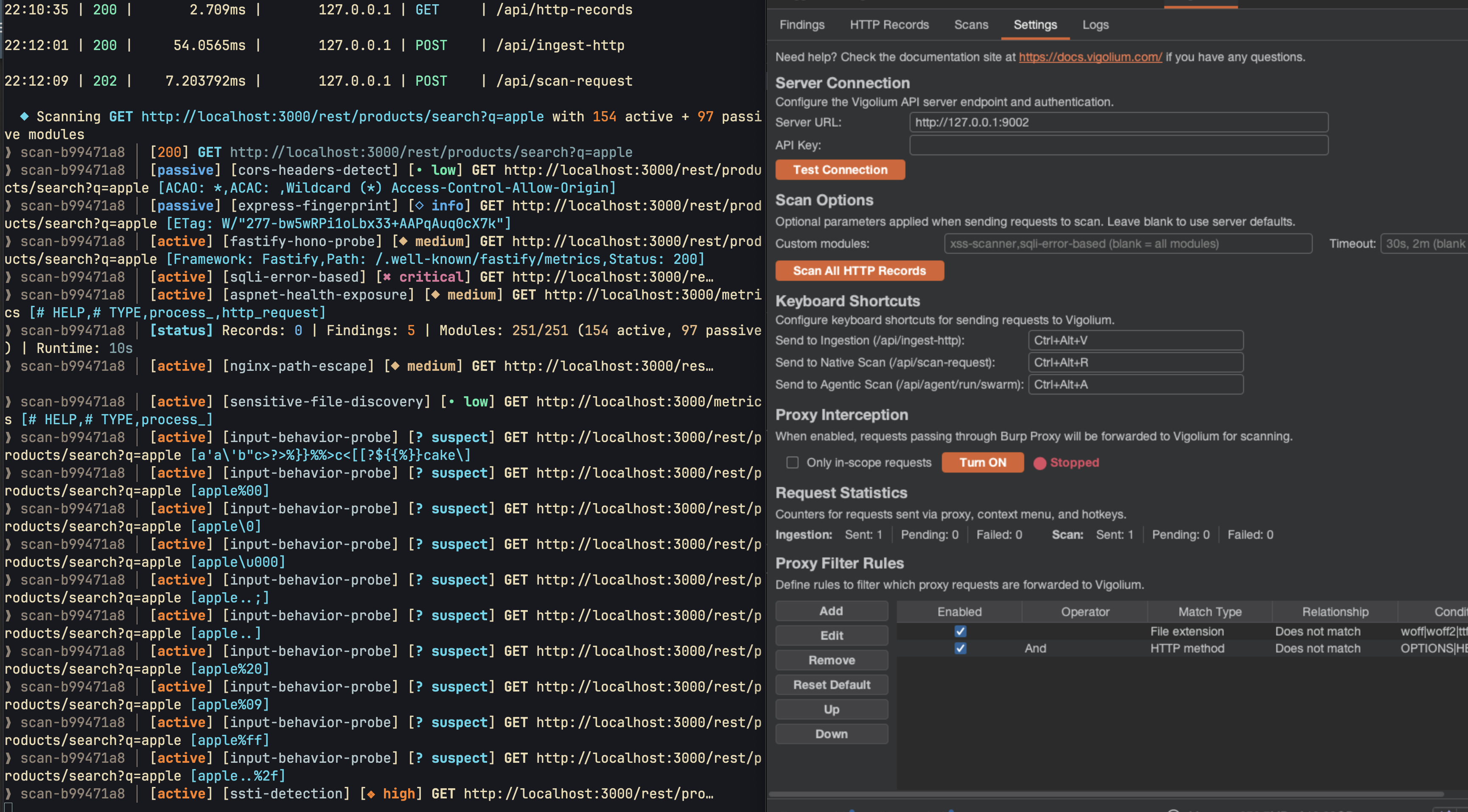Image resolution: width=1468 pixels, height=812 pixels.
Task: Click the Scanning GET localhost URL in terminal
Action: coord(342,117)
